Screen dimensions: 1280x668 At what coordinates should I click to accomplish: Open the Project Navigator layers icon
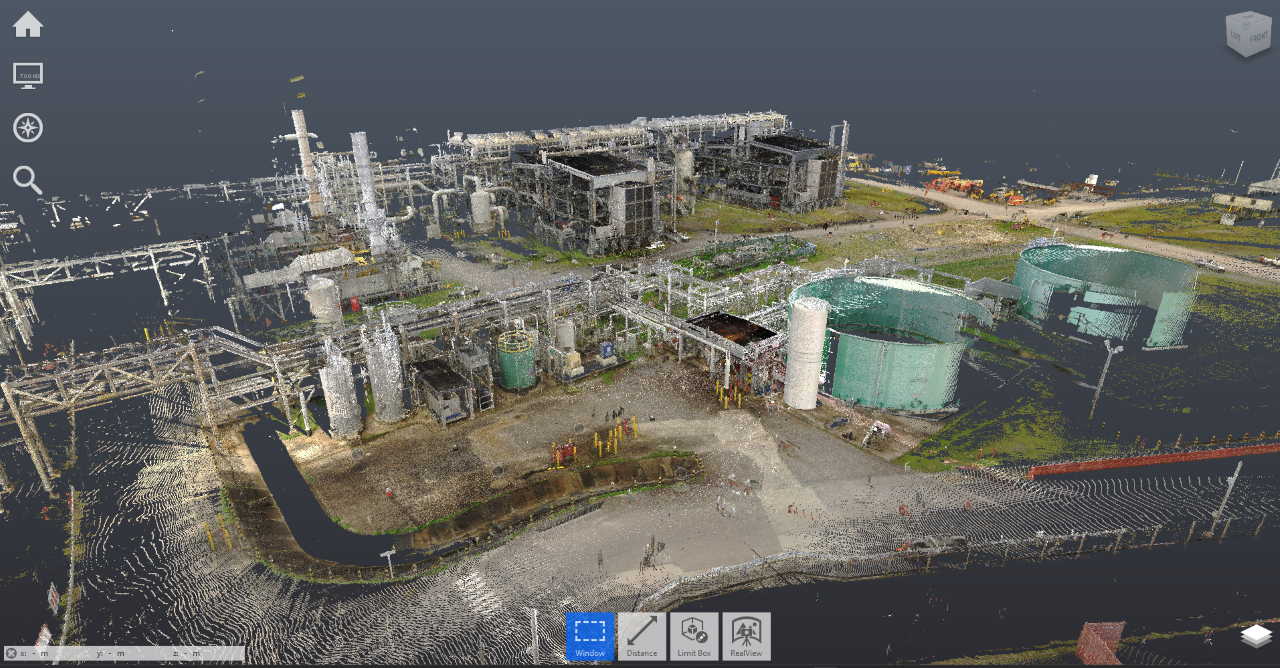(x=1256, y=636)
